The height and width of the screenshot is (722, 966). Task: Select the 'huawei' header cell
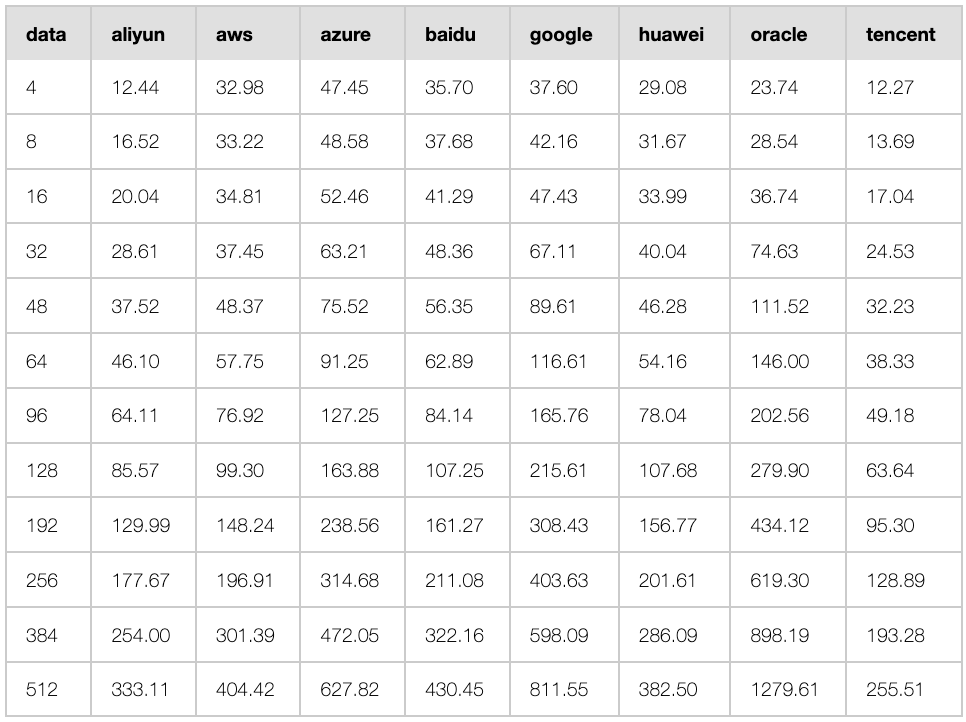click(x=675, y=34)
